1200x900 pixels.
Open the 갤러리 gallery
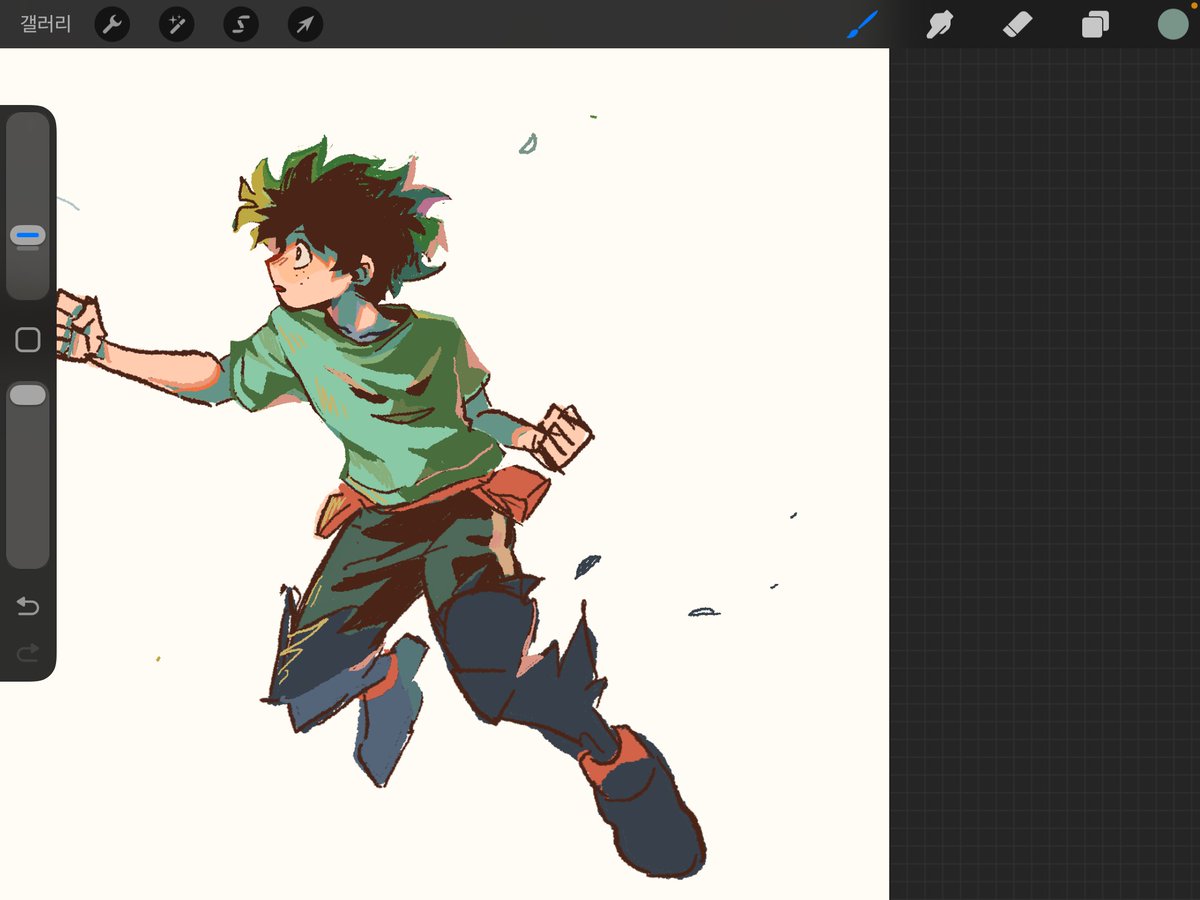[45, 24]
